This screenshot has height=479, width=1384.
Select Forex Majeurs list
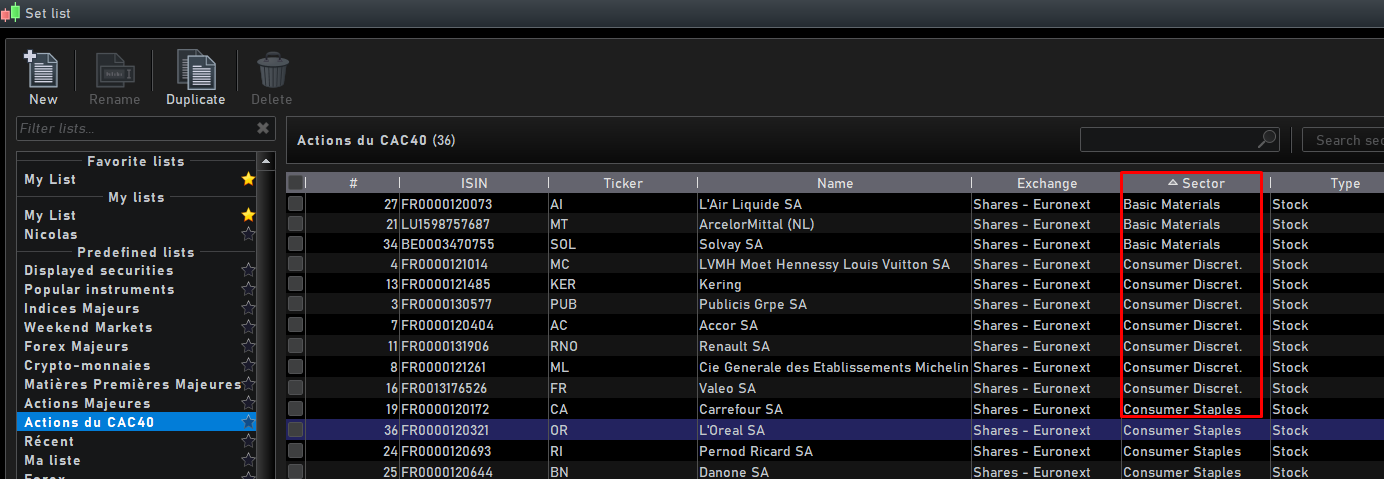tap(77, 347)
